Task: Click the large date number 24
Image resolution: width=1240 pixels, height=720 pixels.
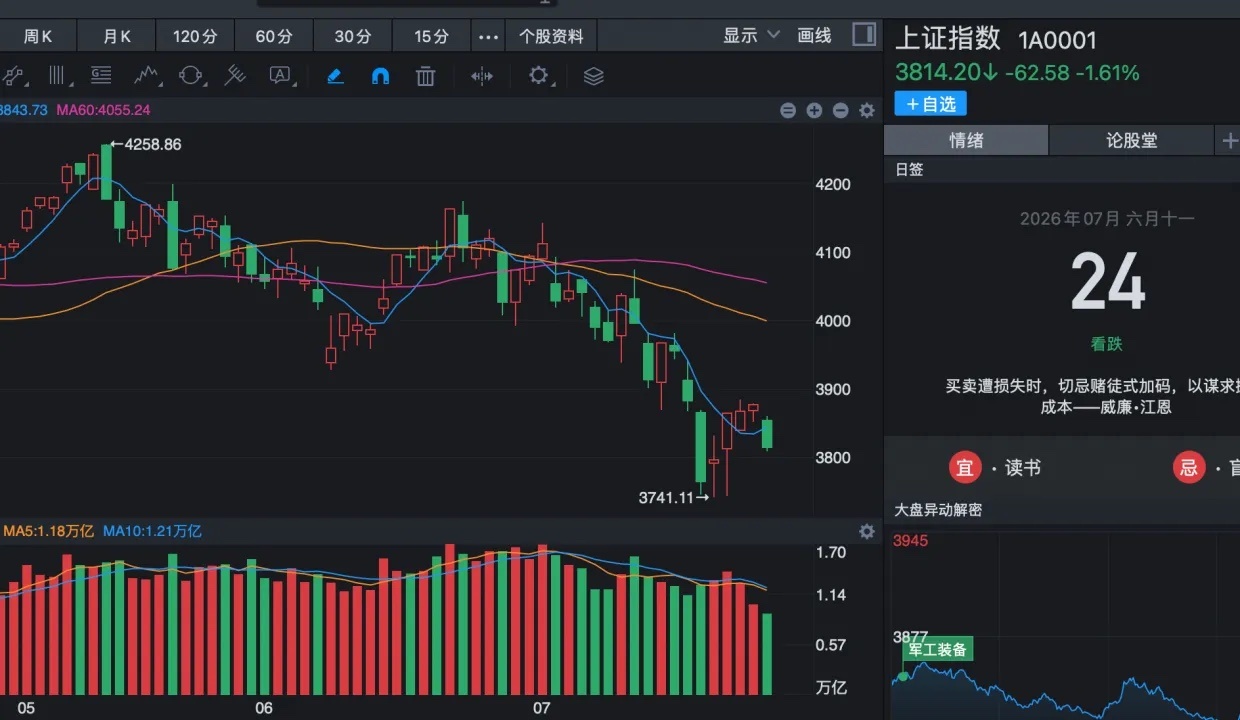Action: click(1107, 282)
